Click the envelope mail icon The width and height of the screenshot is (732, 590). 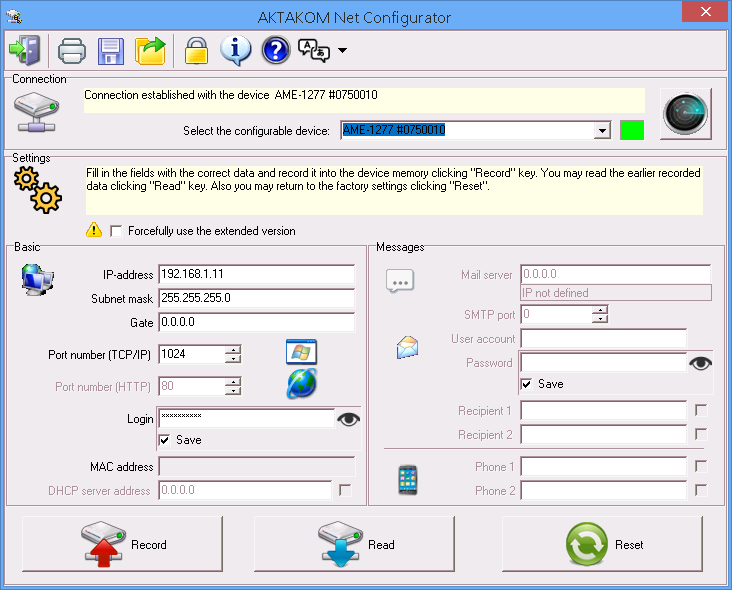(408, 347)
